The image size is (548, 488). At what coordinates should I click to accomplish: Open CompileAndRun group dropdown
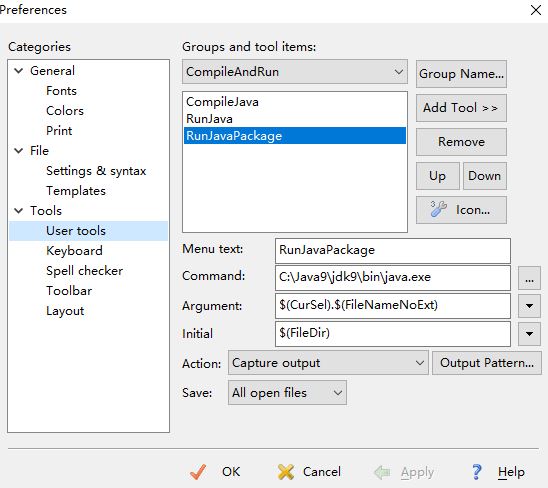point(295,72)
